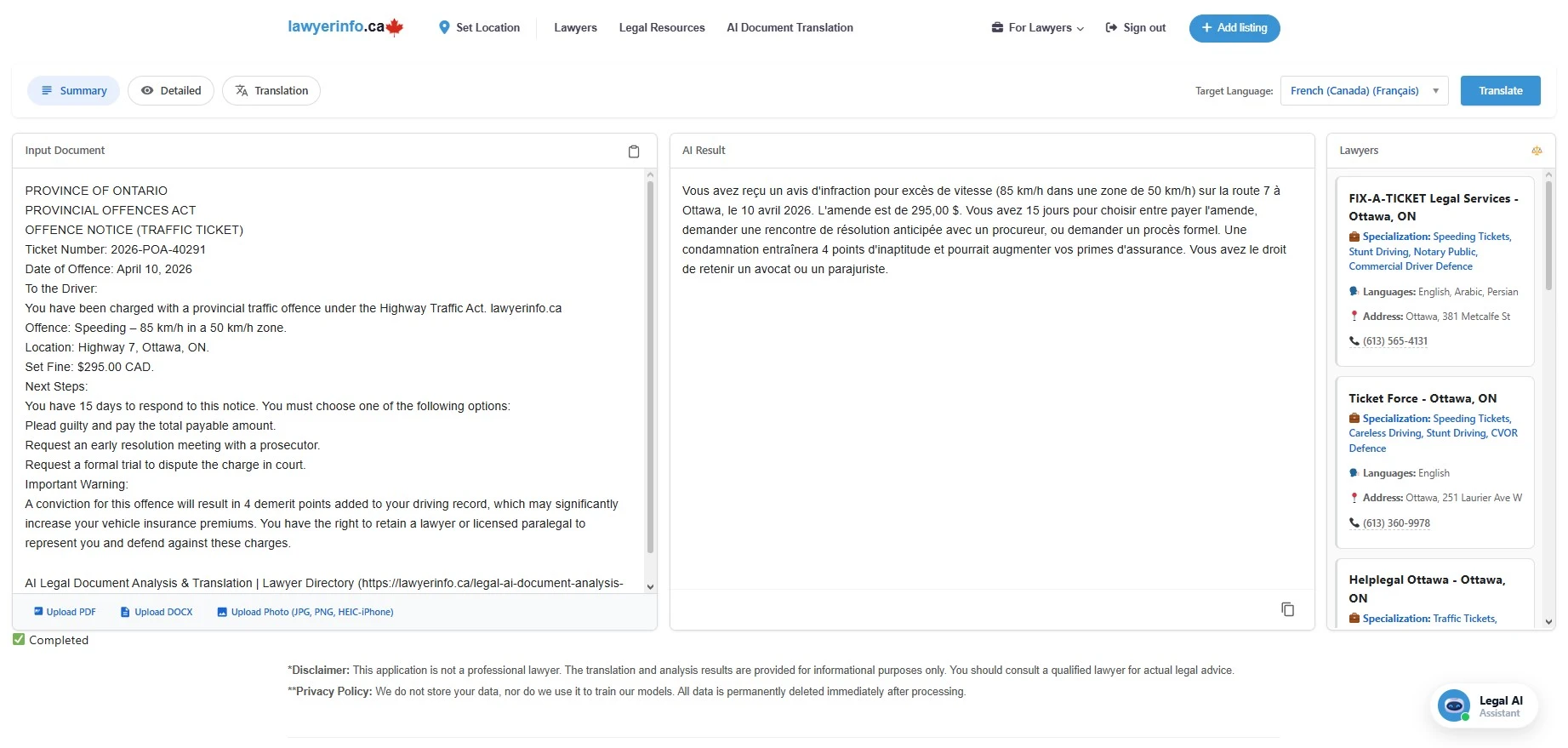Open the Target Language dropdown
The height and width of the screenshot is (748, 1568).
tap(1364, 91)
